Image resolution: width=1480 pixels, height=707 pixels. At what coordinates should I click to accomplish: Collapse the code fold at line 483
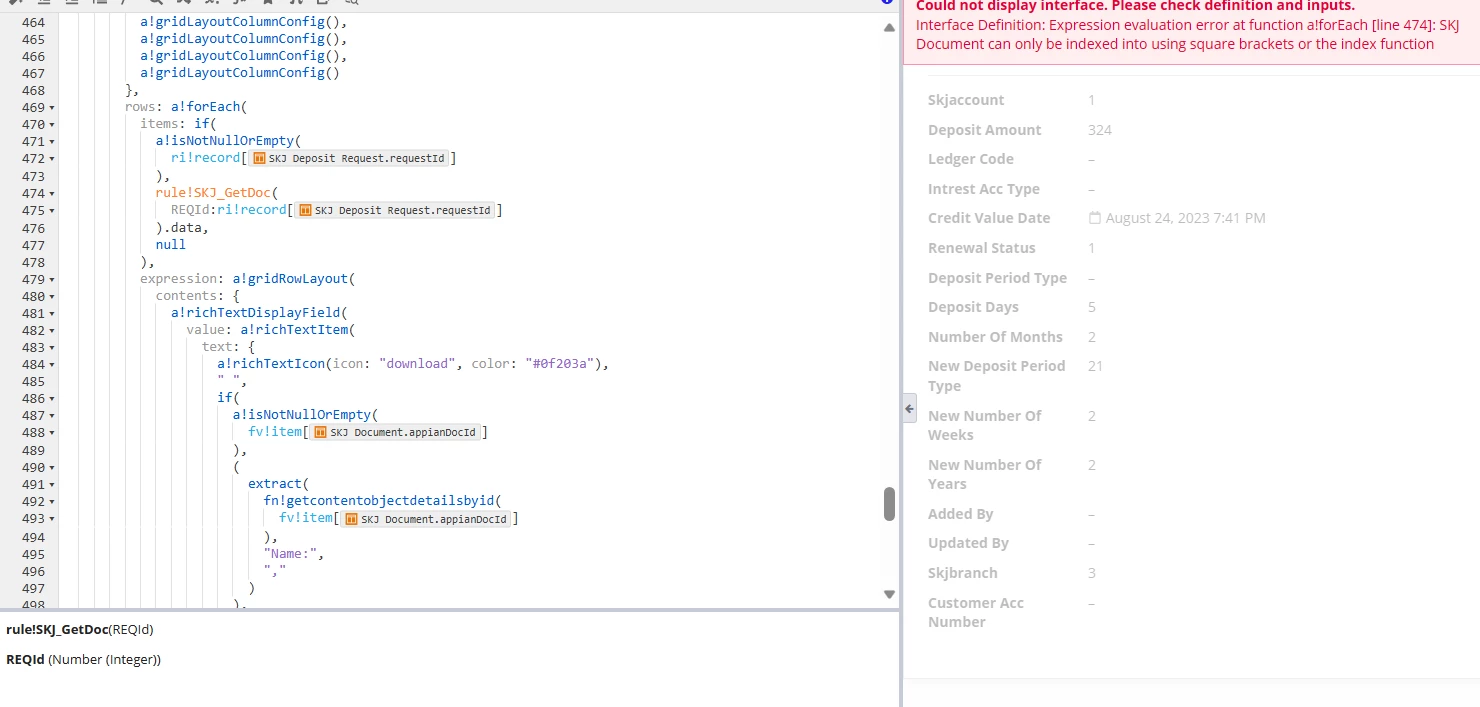(51, 347)
